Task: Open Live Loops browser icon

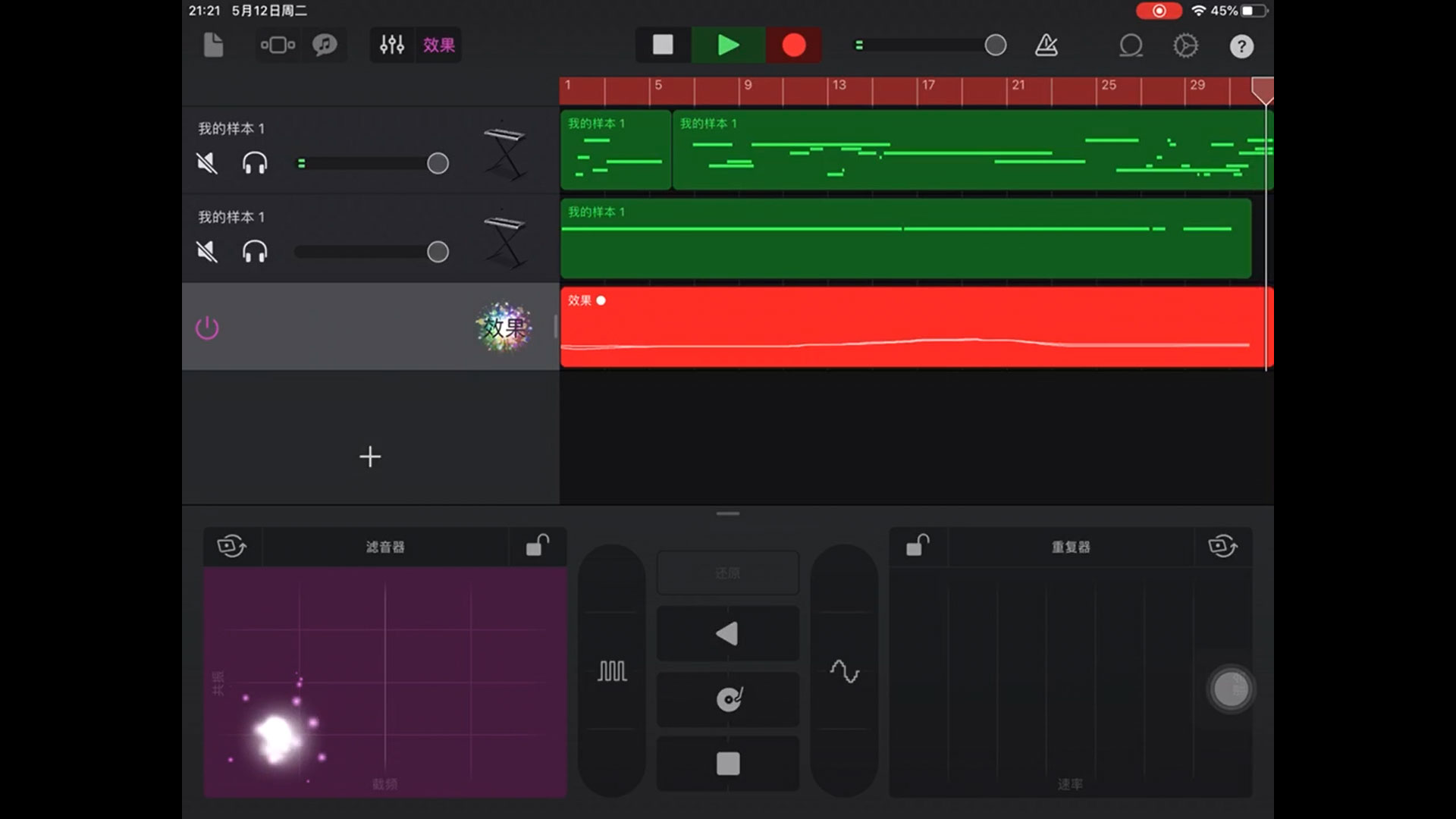Action: coord(325,45)
